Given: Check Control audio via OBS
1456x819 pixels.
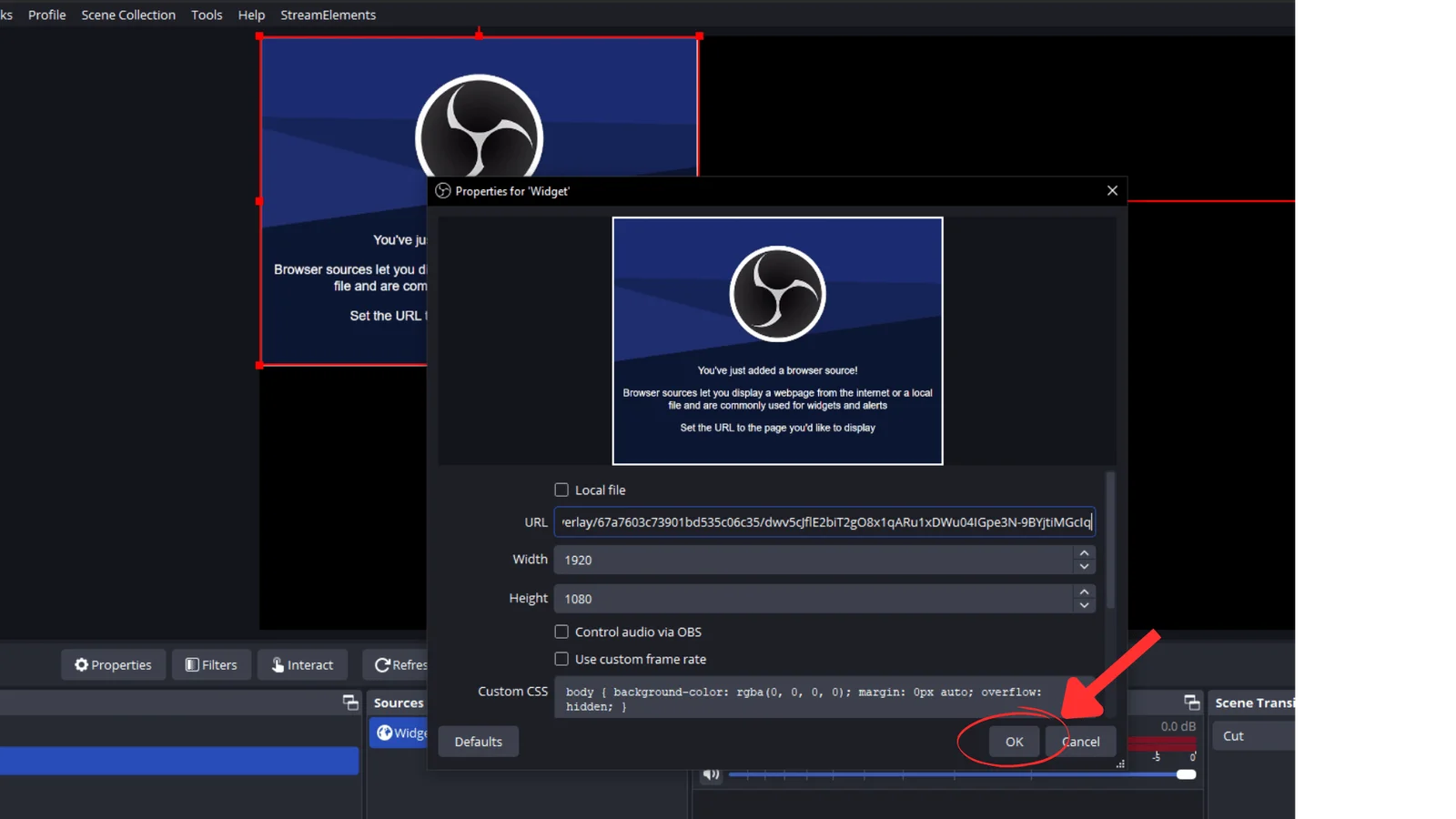Looking at the screenshot, I should (x=561, y=632).
